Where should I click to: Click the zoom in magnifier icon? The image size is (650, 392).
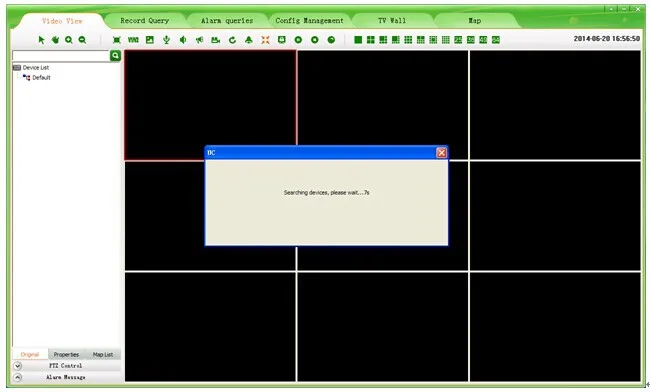[x=69, y=40]
